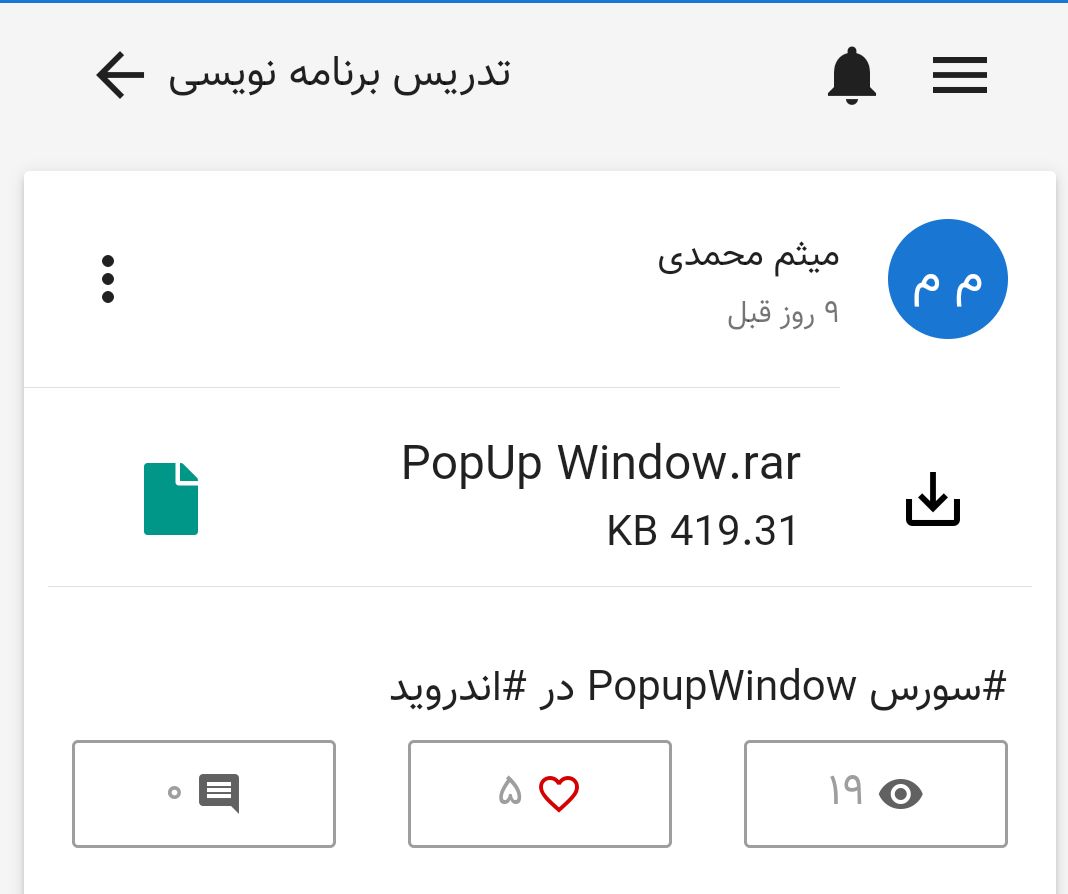Click the comments button showing ۰
This screenshot has height=894, width=1068.
tap(204, 794)
